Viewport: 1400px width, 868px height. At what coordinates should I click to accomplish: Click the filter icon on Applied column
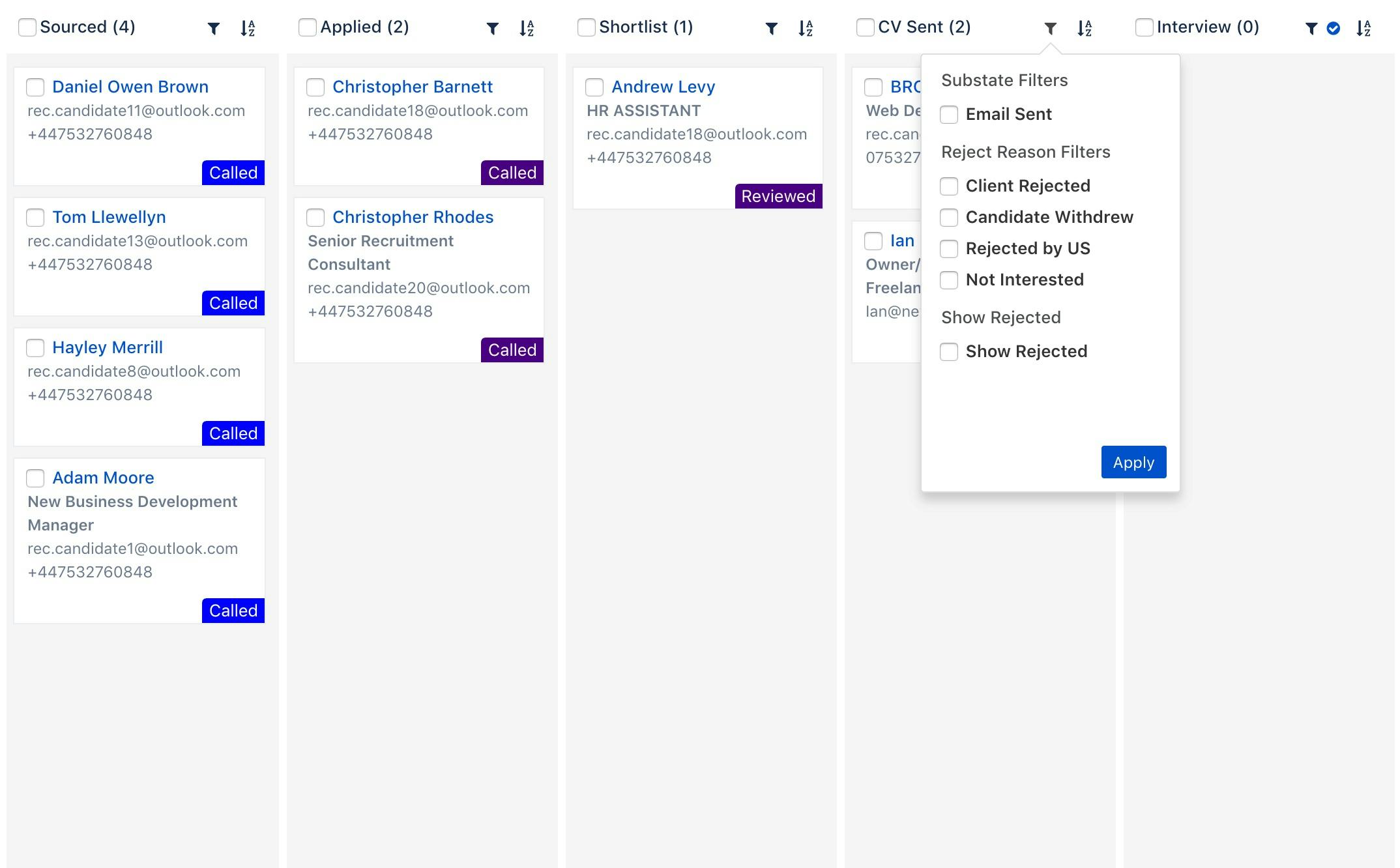coord(492,28)
